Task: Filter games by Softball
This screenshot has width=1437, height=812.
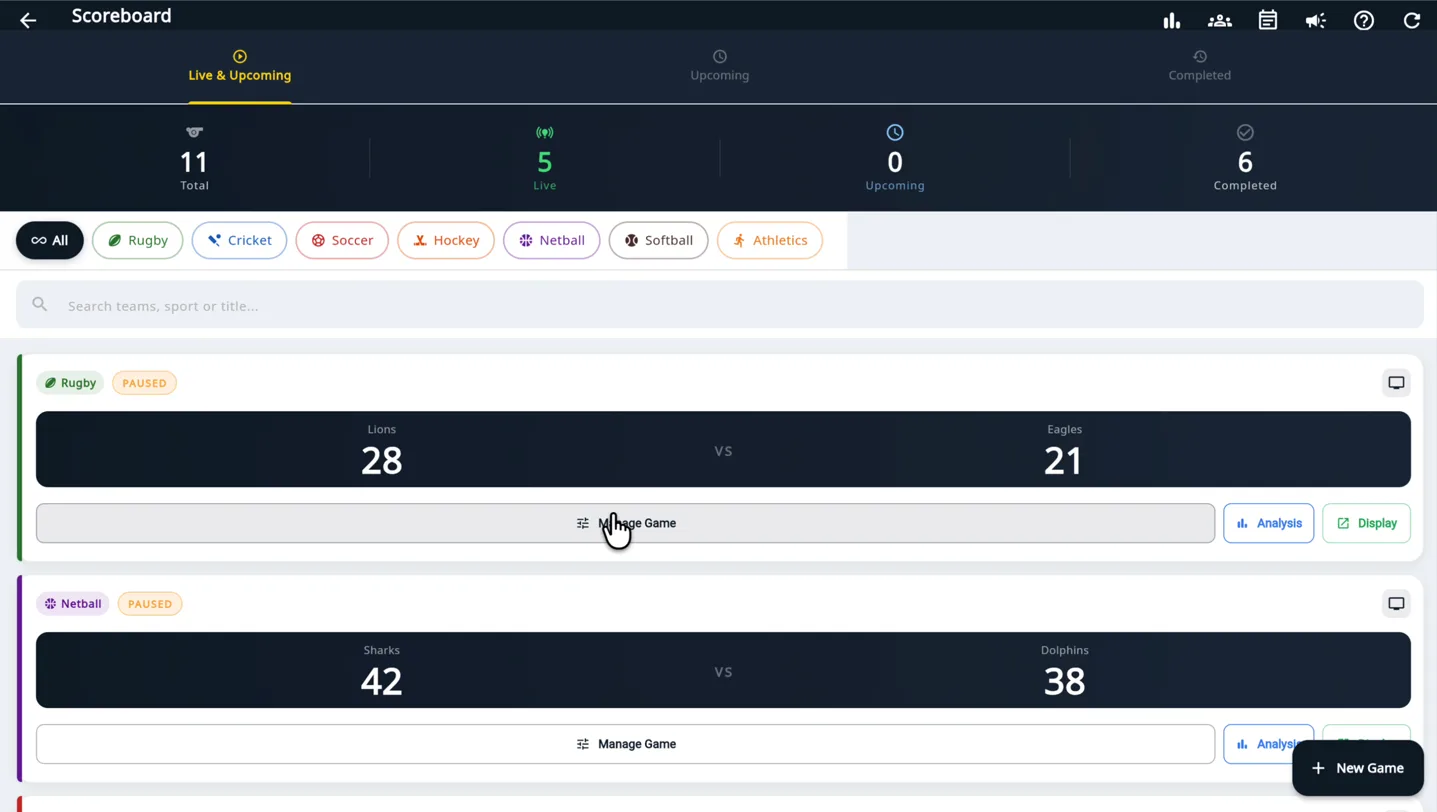Action: point(659,240)
